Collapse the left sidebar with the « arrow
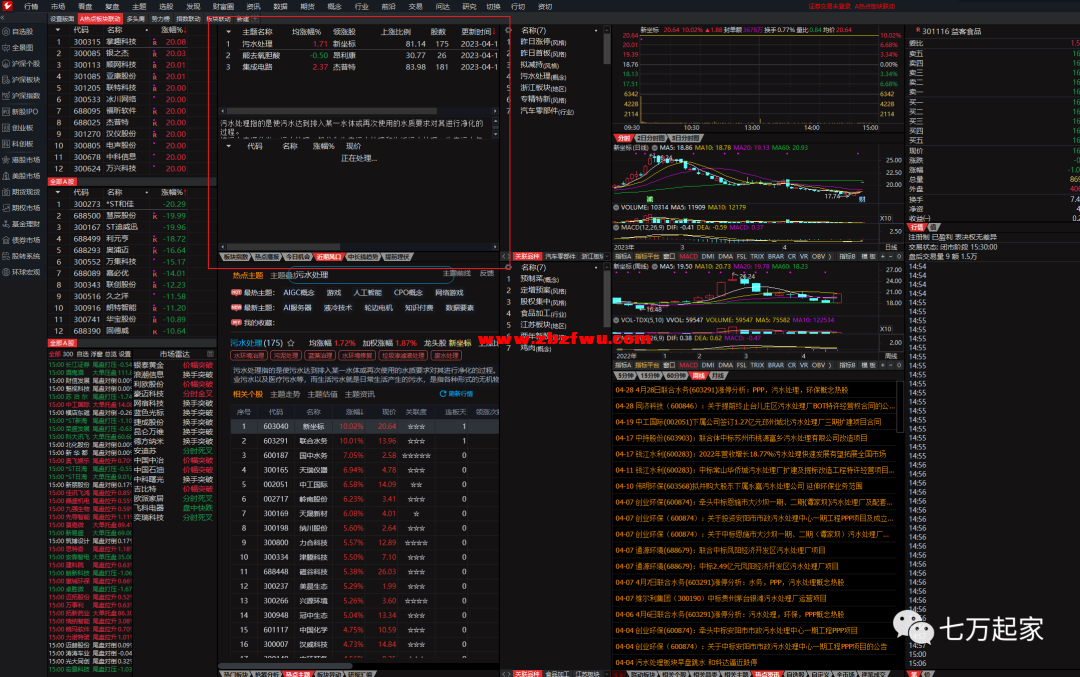 tap(3, 19)
